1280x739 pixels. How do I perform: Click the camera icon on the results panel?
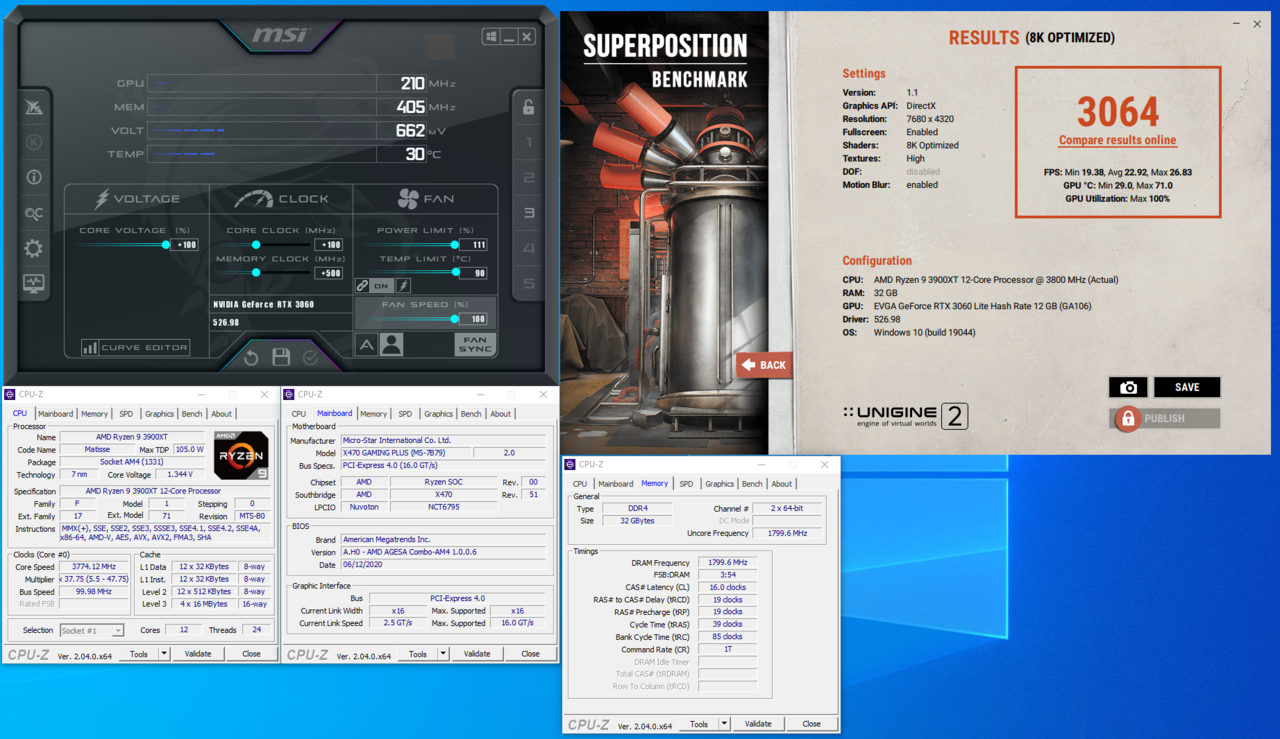(x=1129, y=387)
